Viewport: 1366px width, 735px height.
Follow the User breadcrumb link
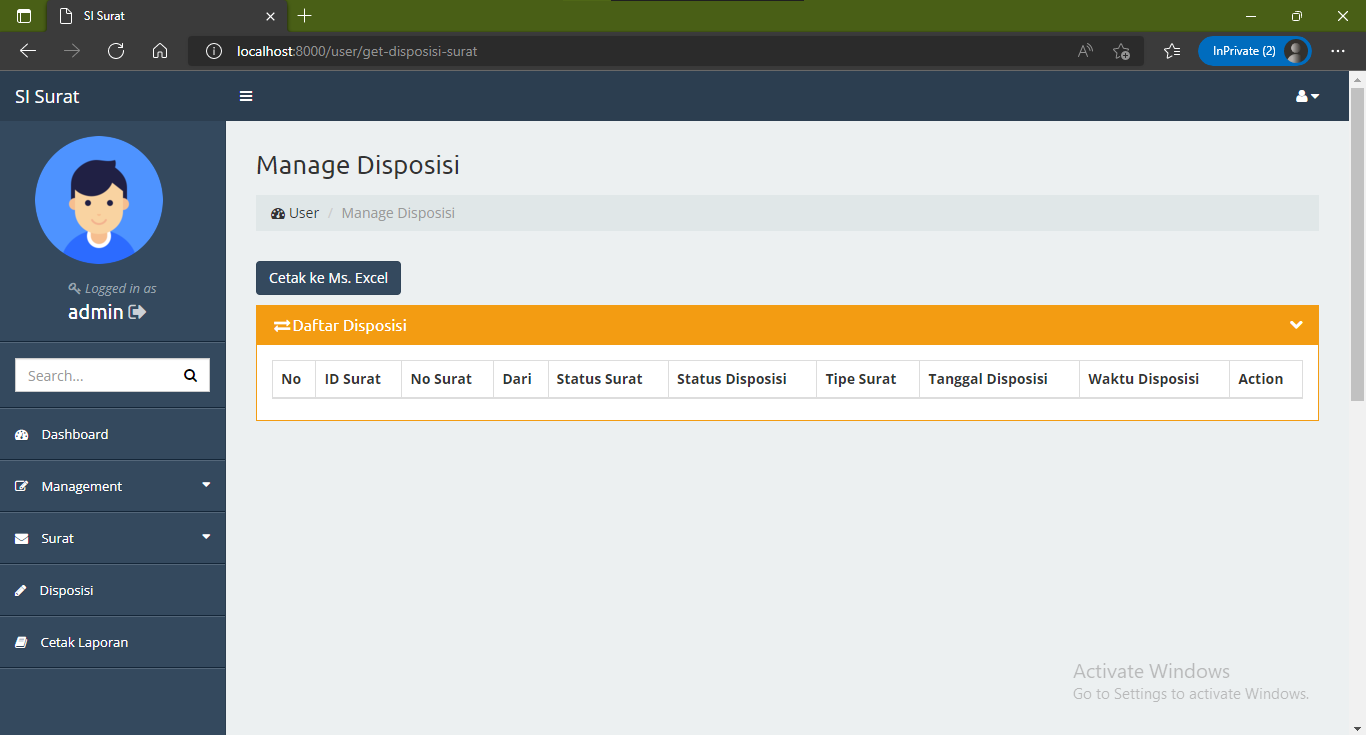[302, 213]
